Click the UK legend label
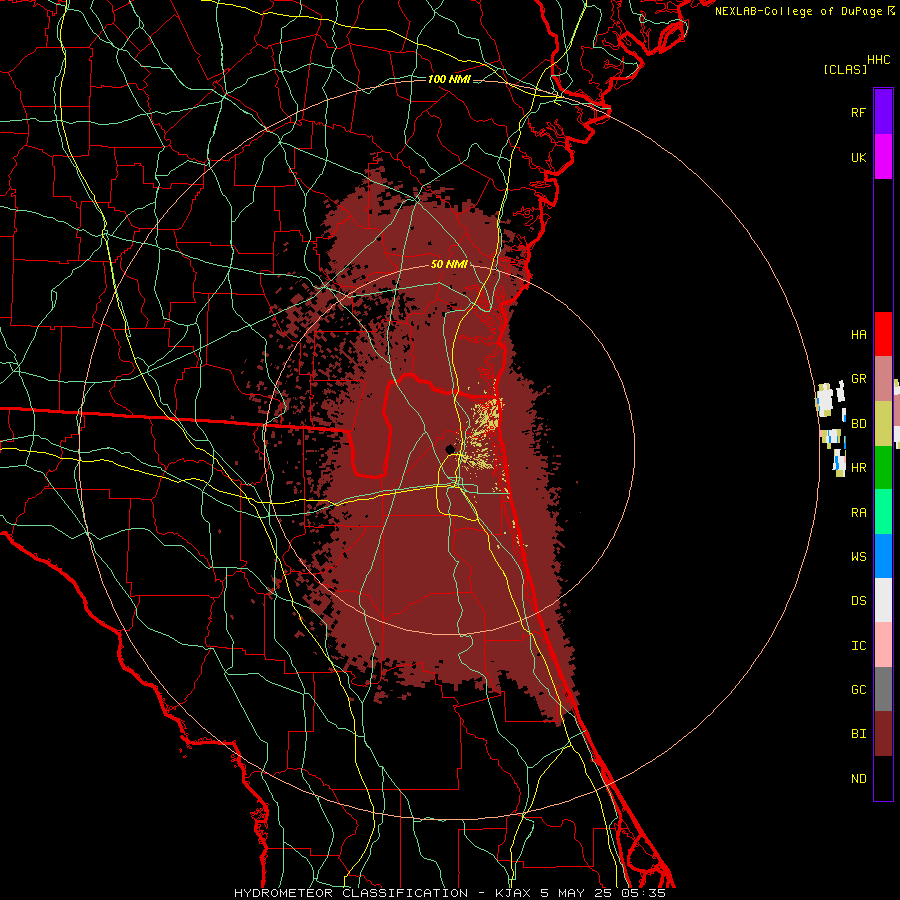This screenshot has width=900, height=900. click(858, 158)
